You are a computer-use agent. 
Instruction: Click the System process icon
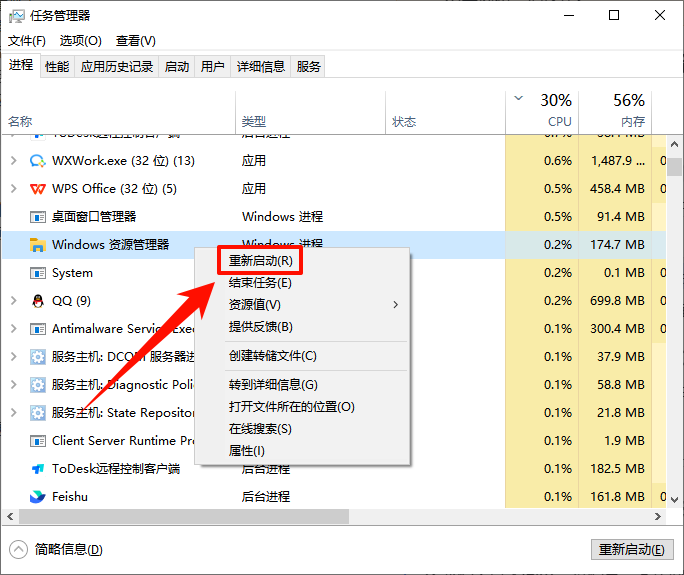pyautogui.click(x=38, y=273)
